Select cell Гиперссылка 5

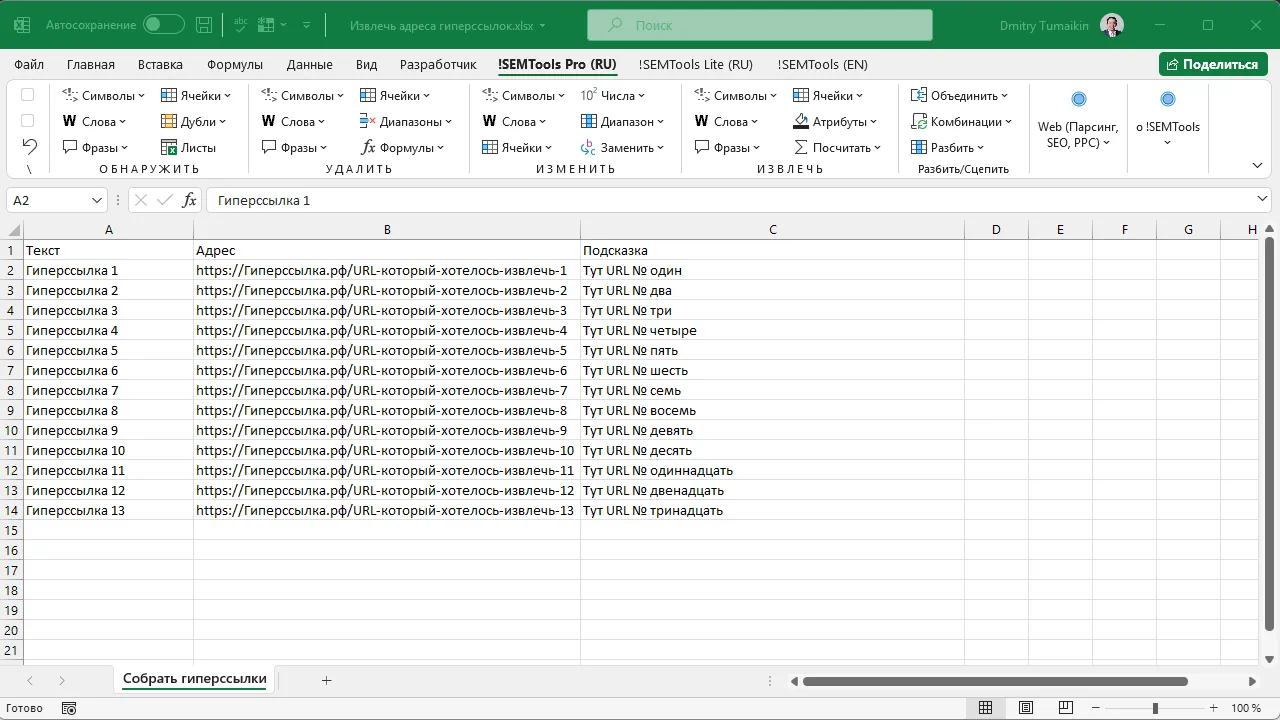(109, 350)
